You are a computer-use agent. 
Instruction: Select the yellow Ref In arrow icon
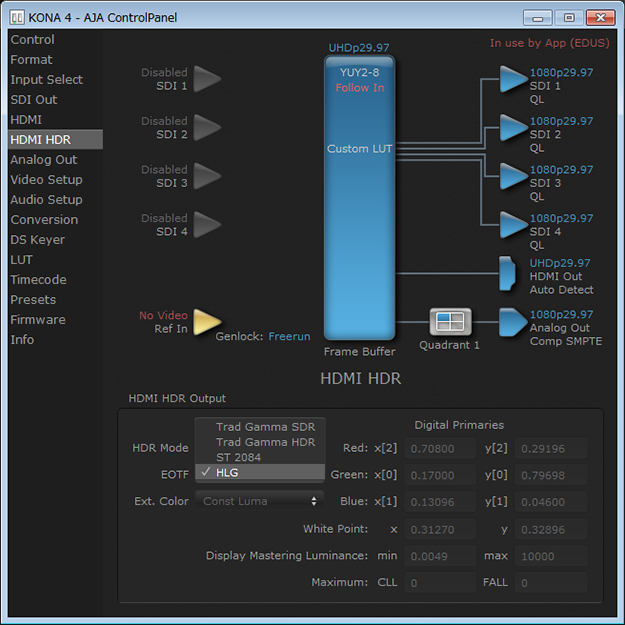click(x=206, y=321)
